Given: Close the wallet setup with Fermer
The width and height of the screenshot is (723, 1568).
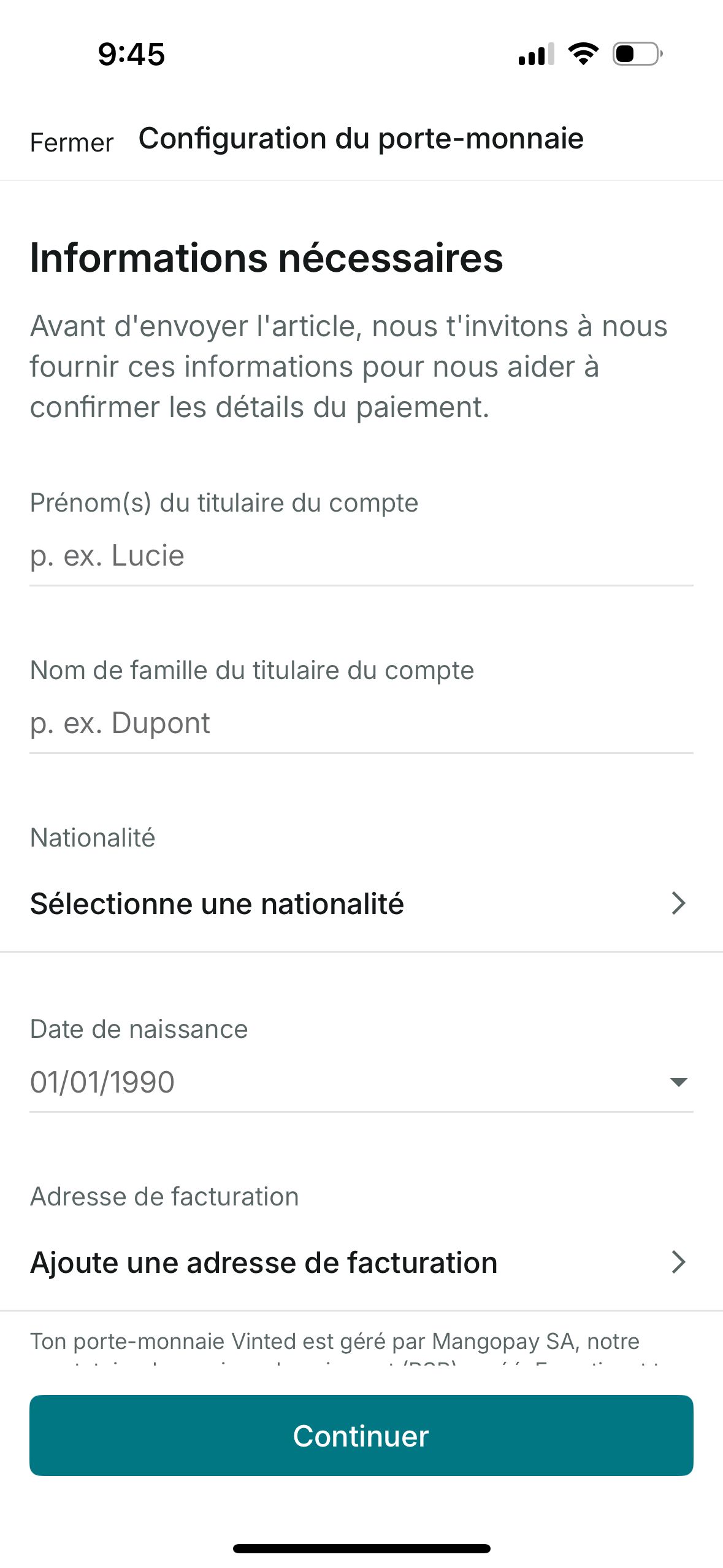Looking at the screenshot, I should coord(72,142).
